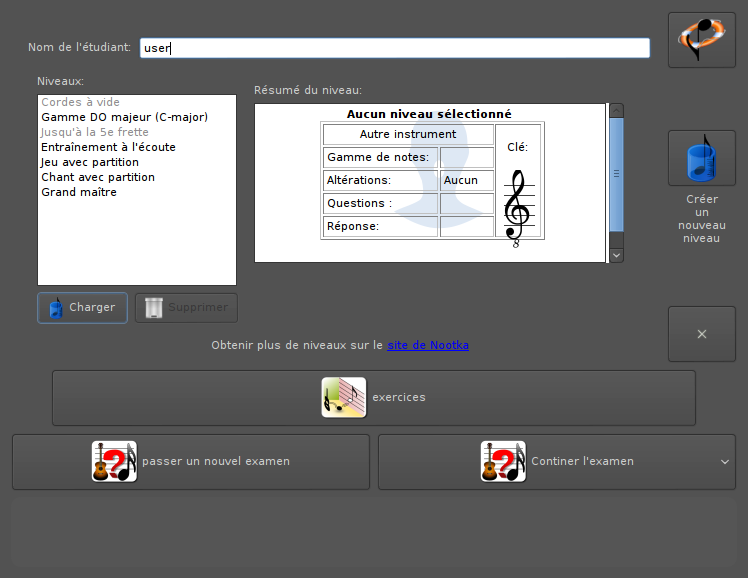Click the summary scrollbar down arrow

point(616,255)
